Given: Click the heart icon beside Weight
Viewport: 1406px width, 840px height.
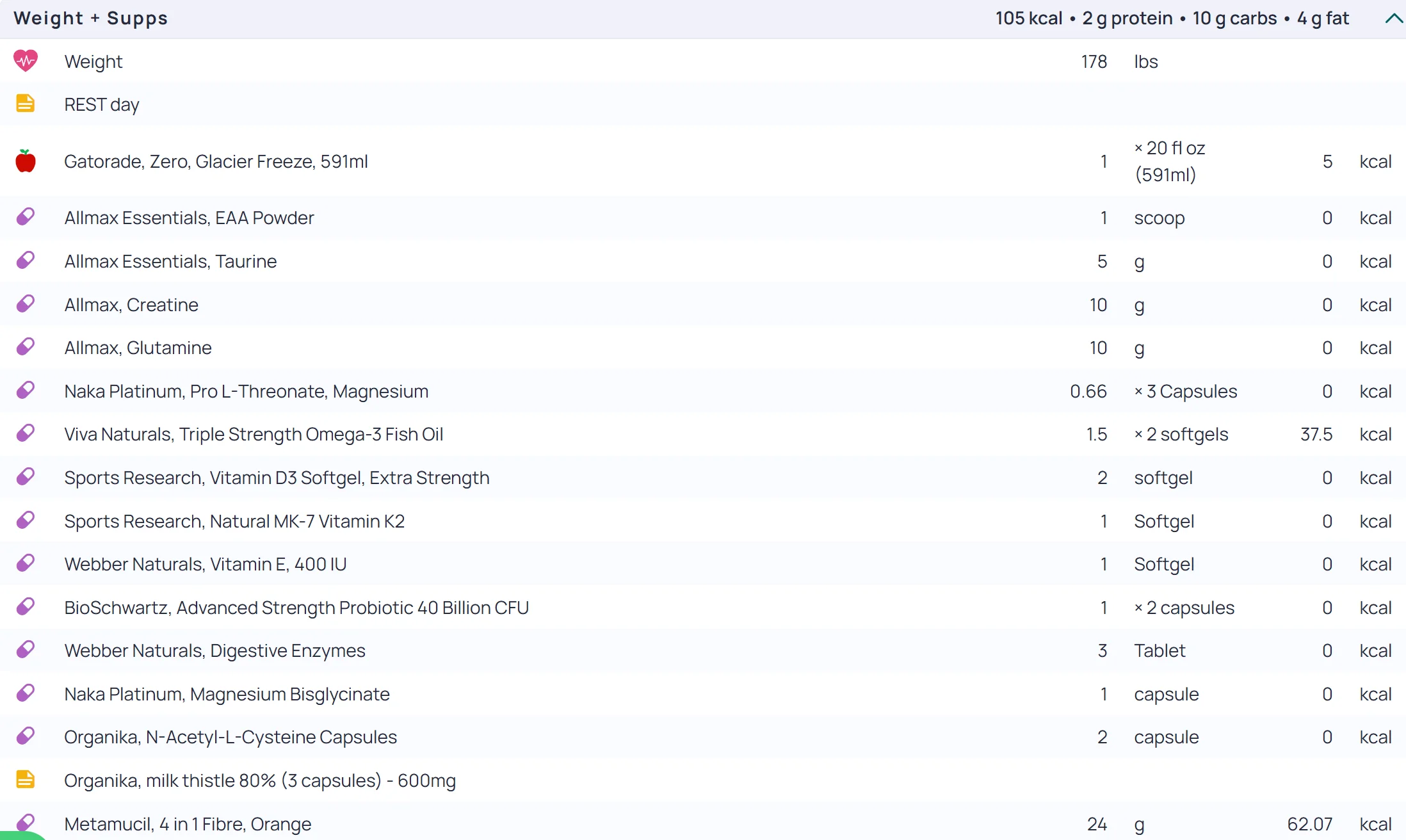Looking at the screenshot, I should point(26,61).
